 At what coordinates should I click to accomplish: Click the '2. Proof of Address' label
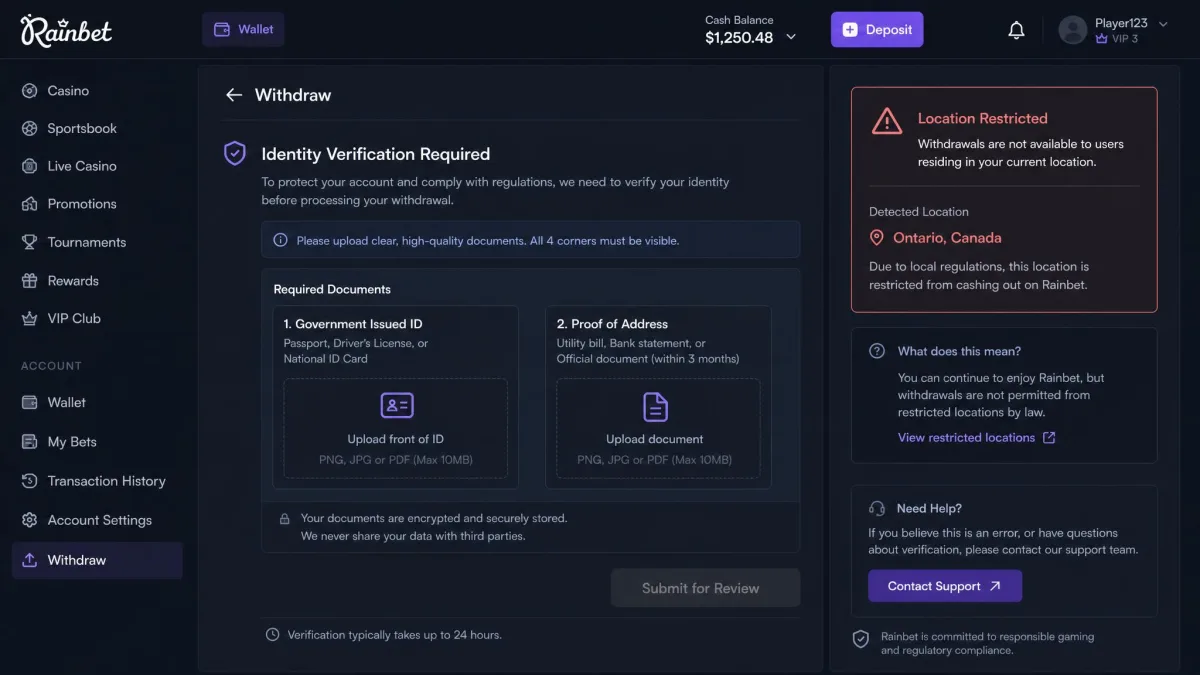pyautogui.click(x=612, y=324)
